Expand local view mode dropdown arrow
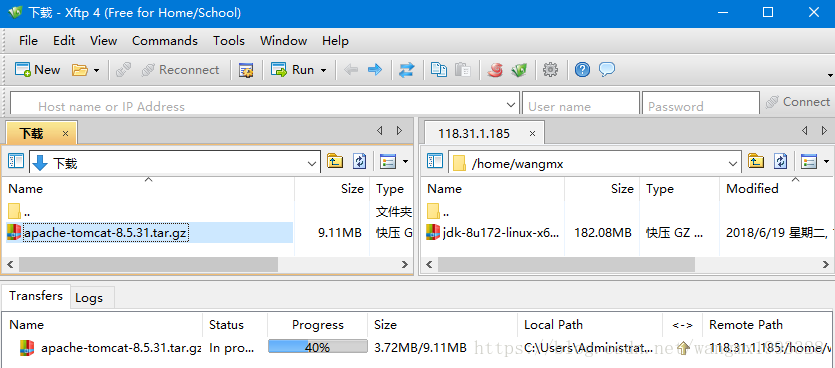 pyautogui.click(x=406, y=162)
